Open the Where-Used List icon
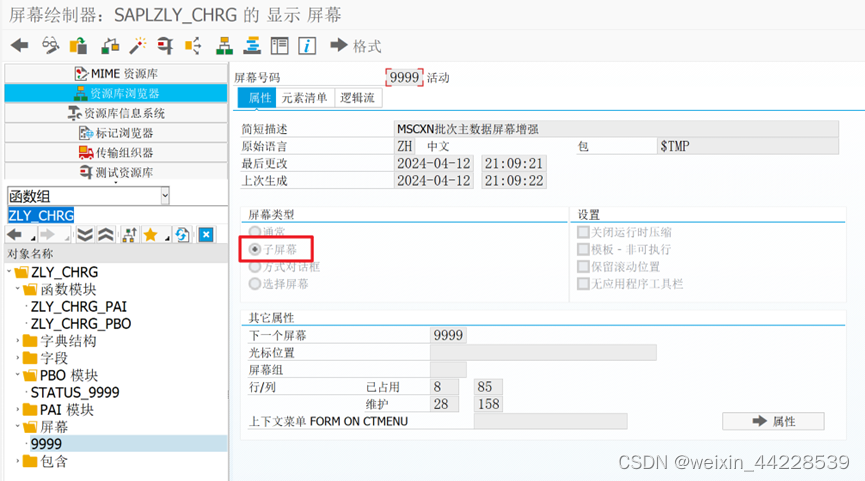This screenshot has width=865, height=481. [x=193, y=45]
